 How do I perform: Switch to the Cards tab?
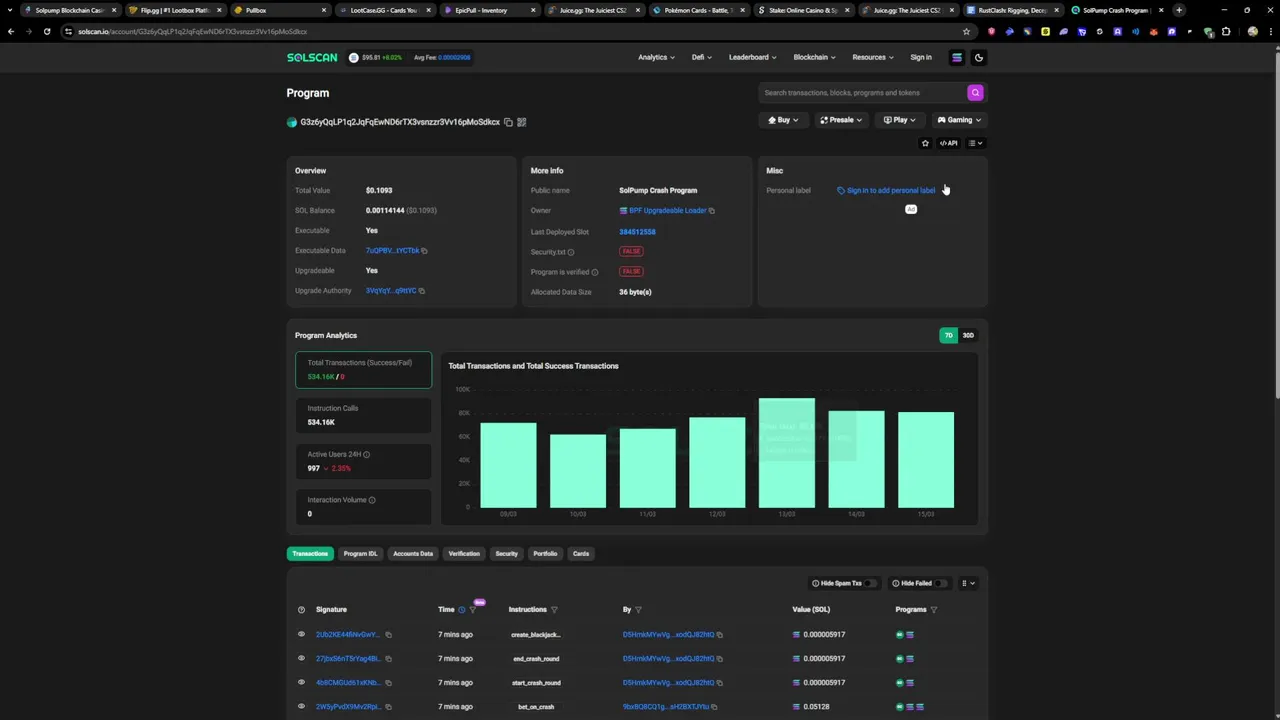pos(580,554)
